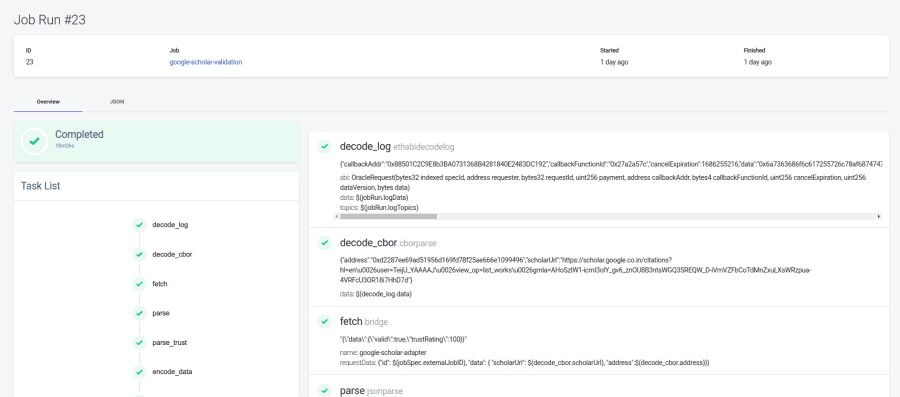Click the Completed status text

[x=79, y=134]
